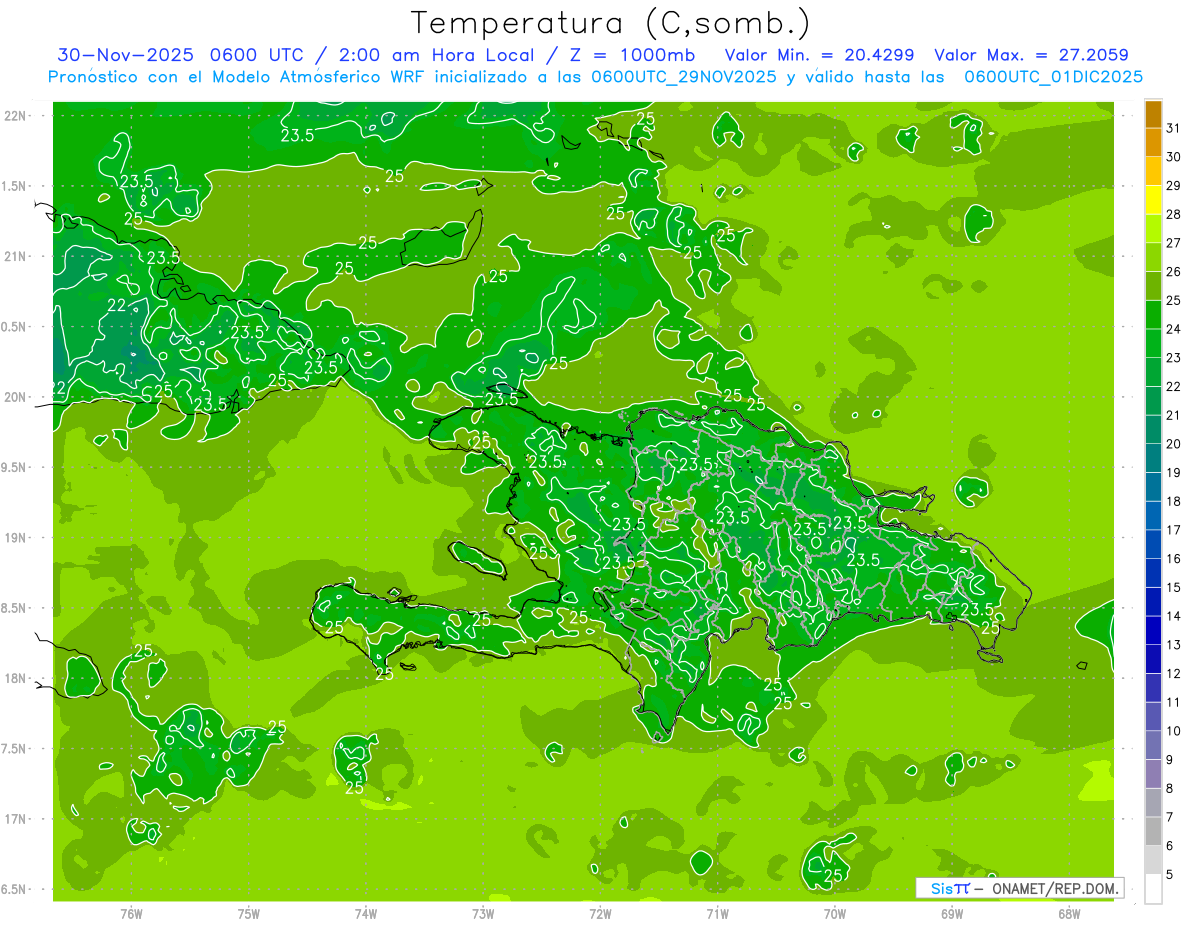This screenshot has width=1200, height=927.
Task: Click the yellow color bar segment between 28 and 29
Action: (1153, 200)
